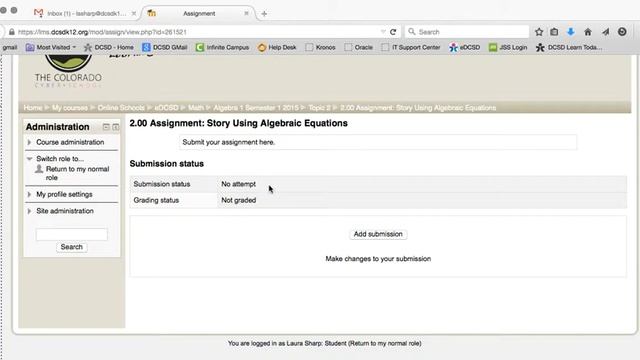Click the Laura Sharp footer link
Screen dimensions: 640x360
click(304, 344)
